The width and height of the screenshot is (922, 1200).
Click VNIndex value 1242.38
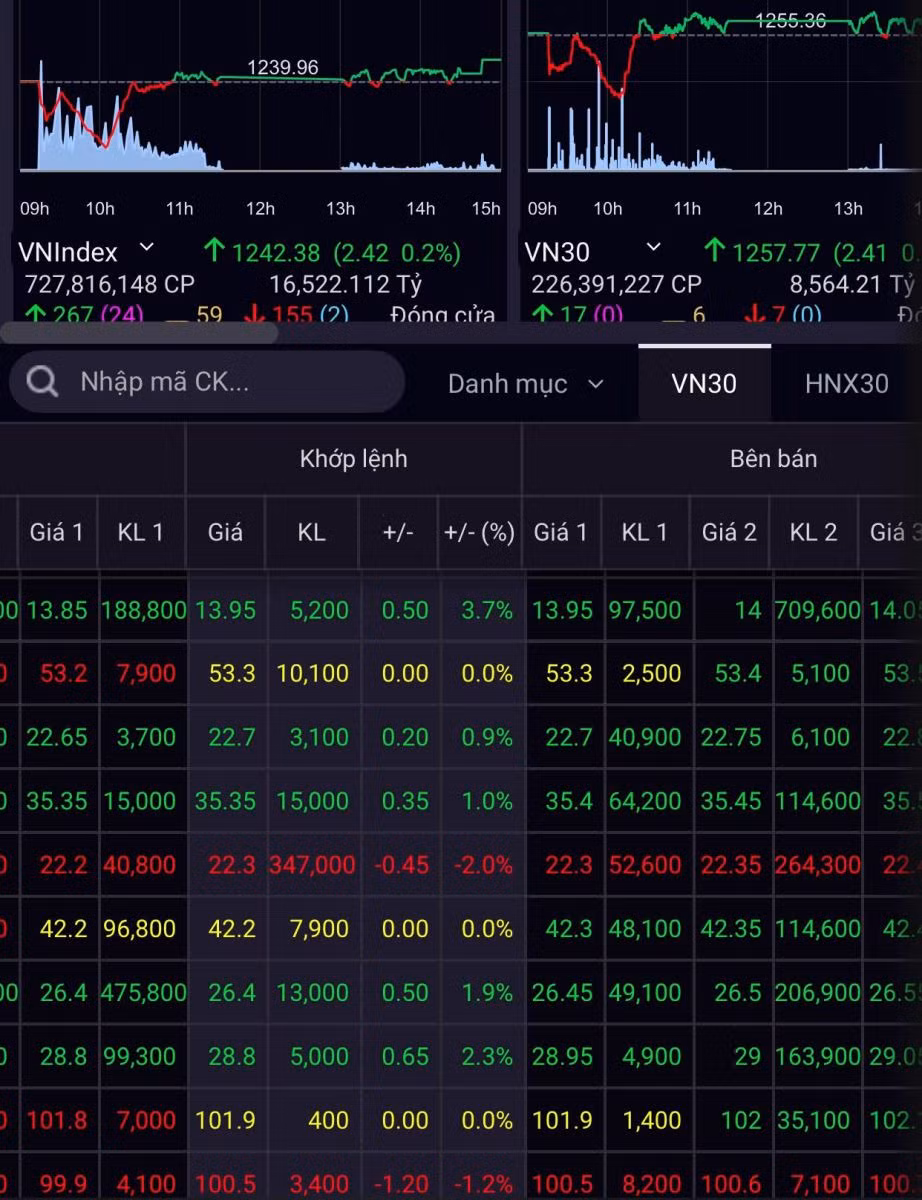tap(276, 252)
